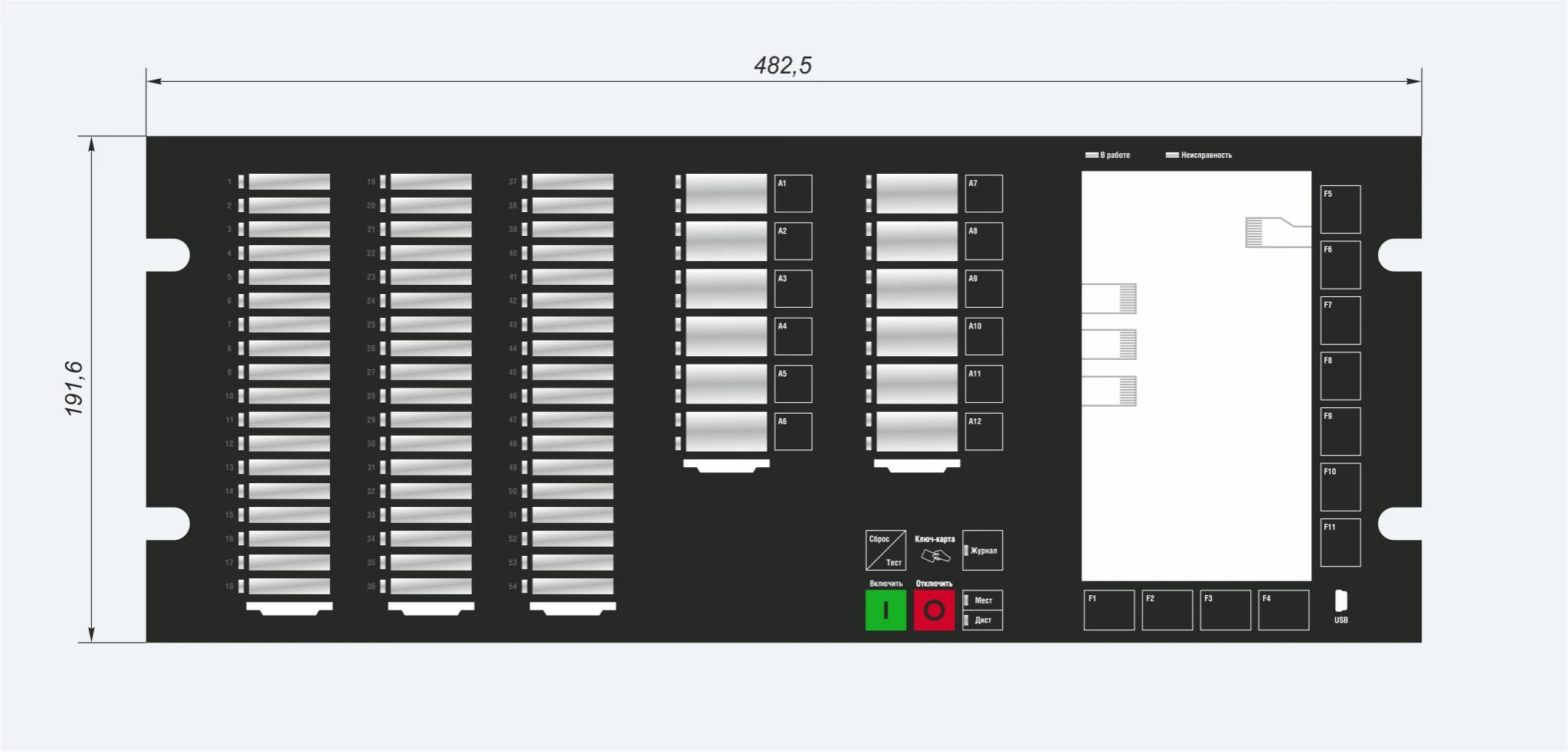Select the Мест local mode indicator

coord(982,600)
